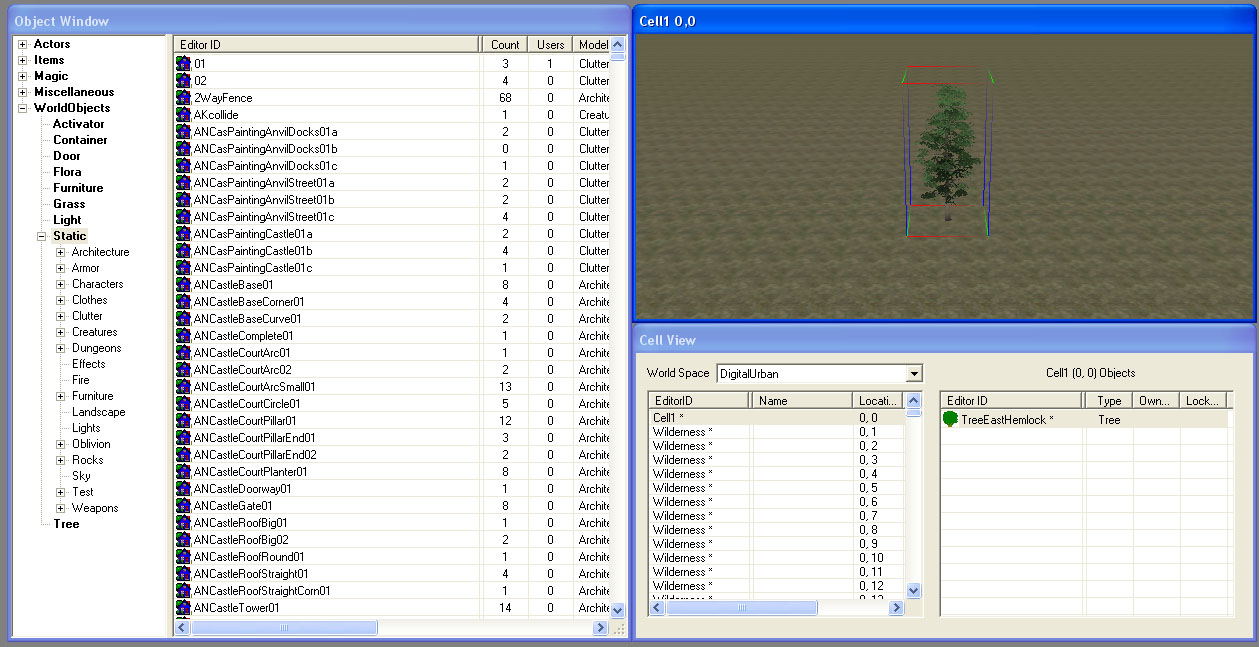The width and height of the screenshot is (1259, 647).
Task: Sort cell list by Location column header
Action: [880, 401]
